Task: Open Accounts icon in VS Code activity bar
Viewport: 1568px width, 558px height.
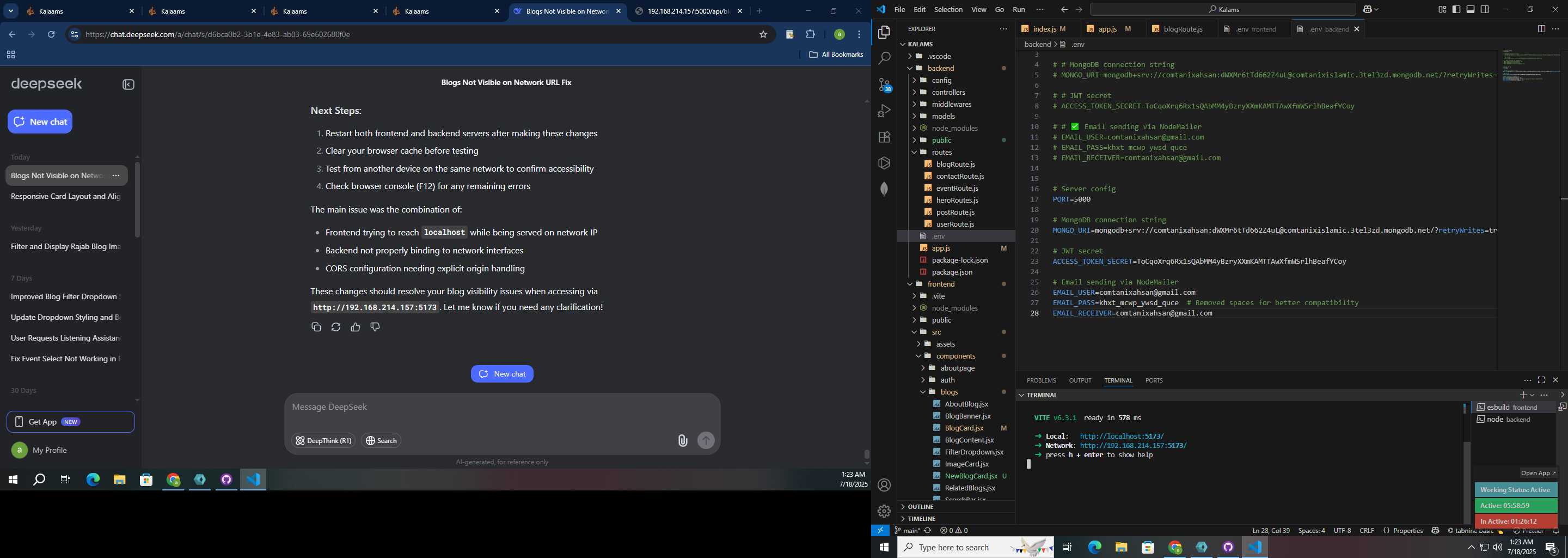Action: pyautogui.click(x=884, y=485)
